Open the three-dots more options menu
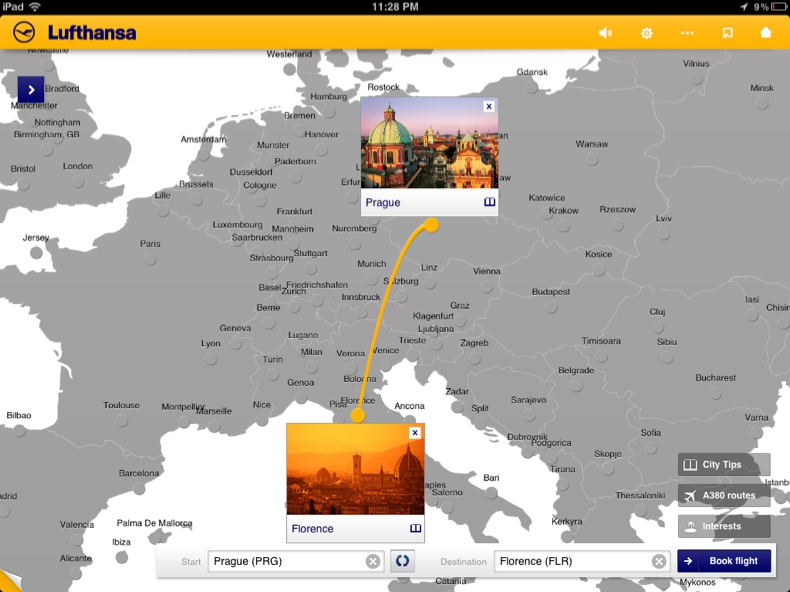This screenshot has height=592, width=790. (x=687, y=33)
